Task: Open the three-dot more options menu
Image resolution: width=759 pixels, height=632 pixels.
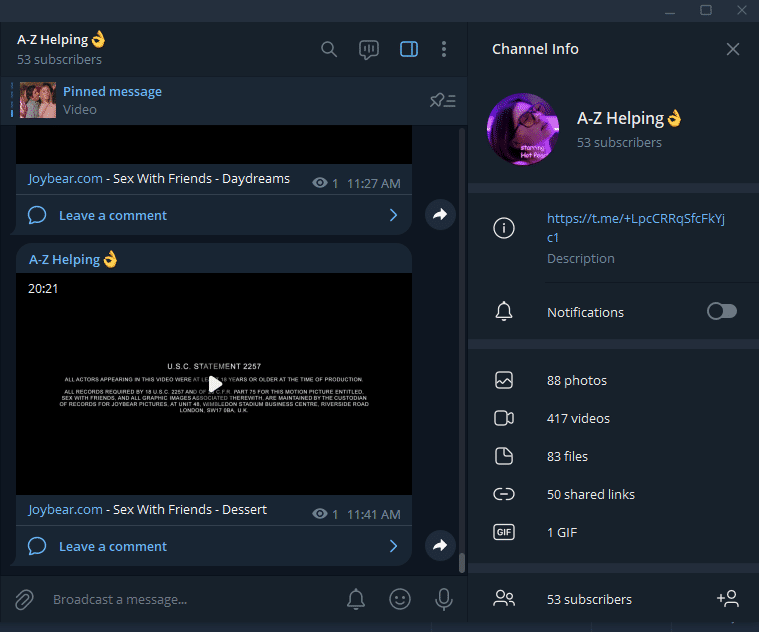Action: 444,49
